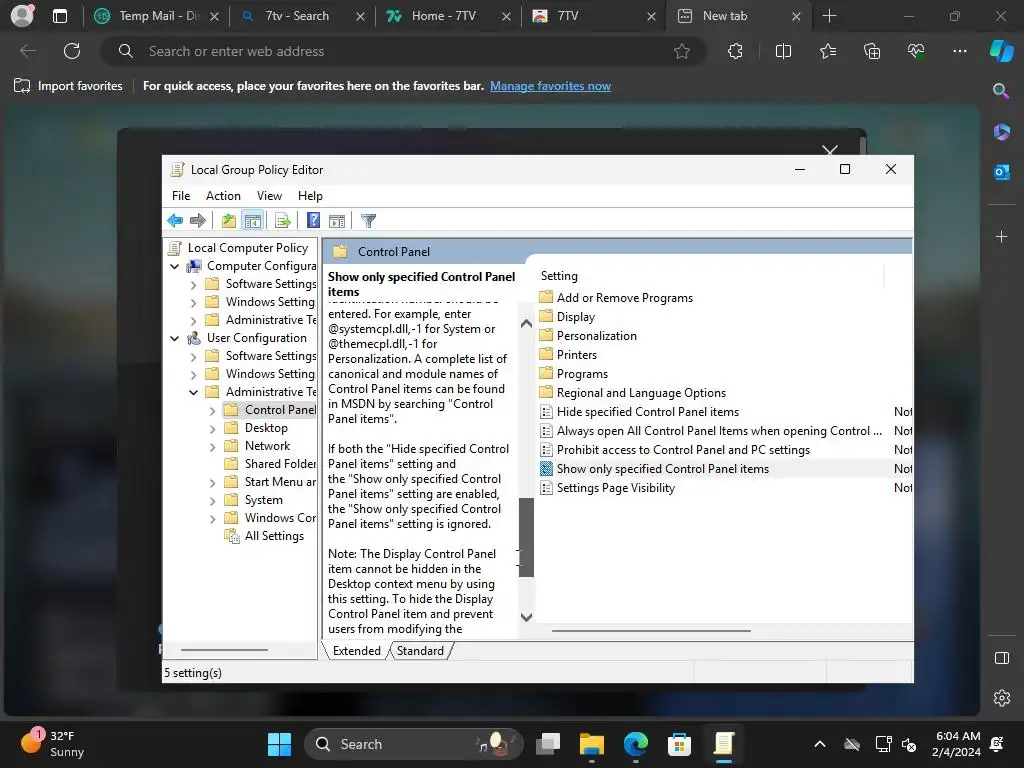1024x768 pixels.
Task: Open Edge settings and more ellipsis
Action: click(x=959, y=51)
